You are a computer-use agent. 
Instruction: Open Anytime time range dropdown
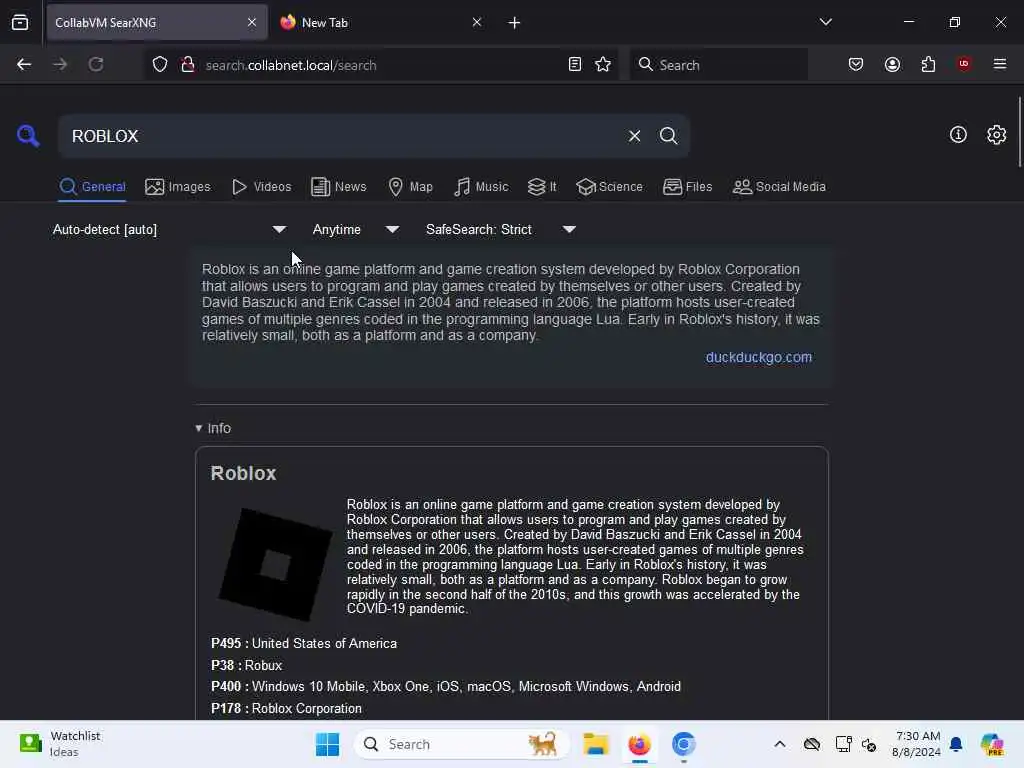pos(356,229)
